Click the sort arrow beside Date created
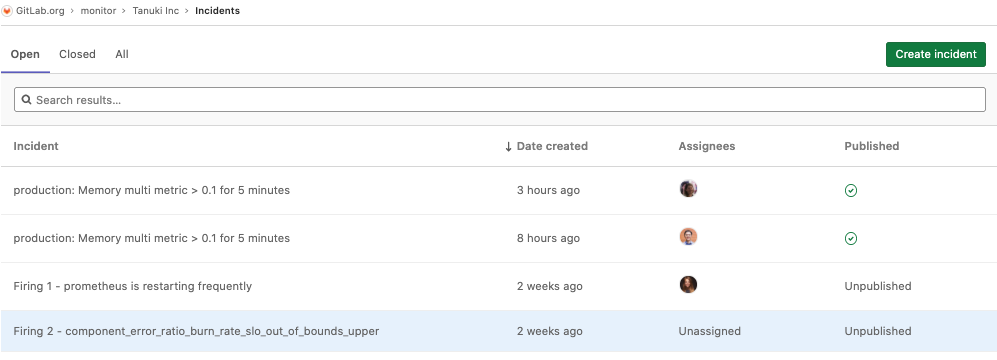 coord(508,146)
